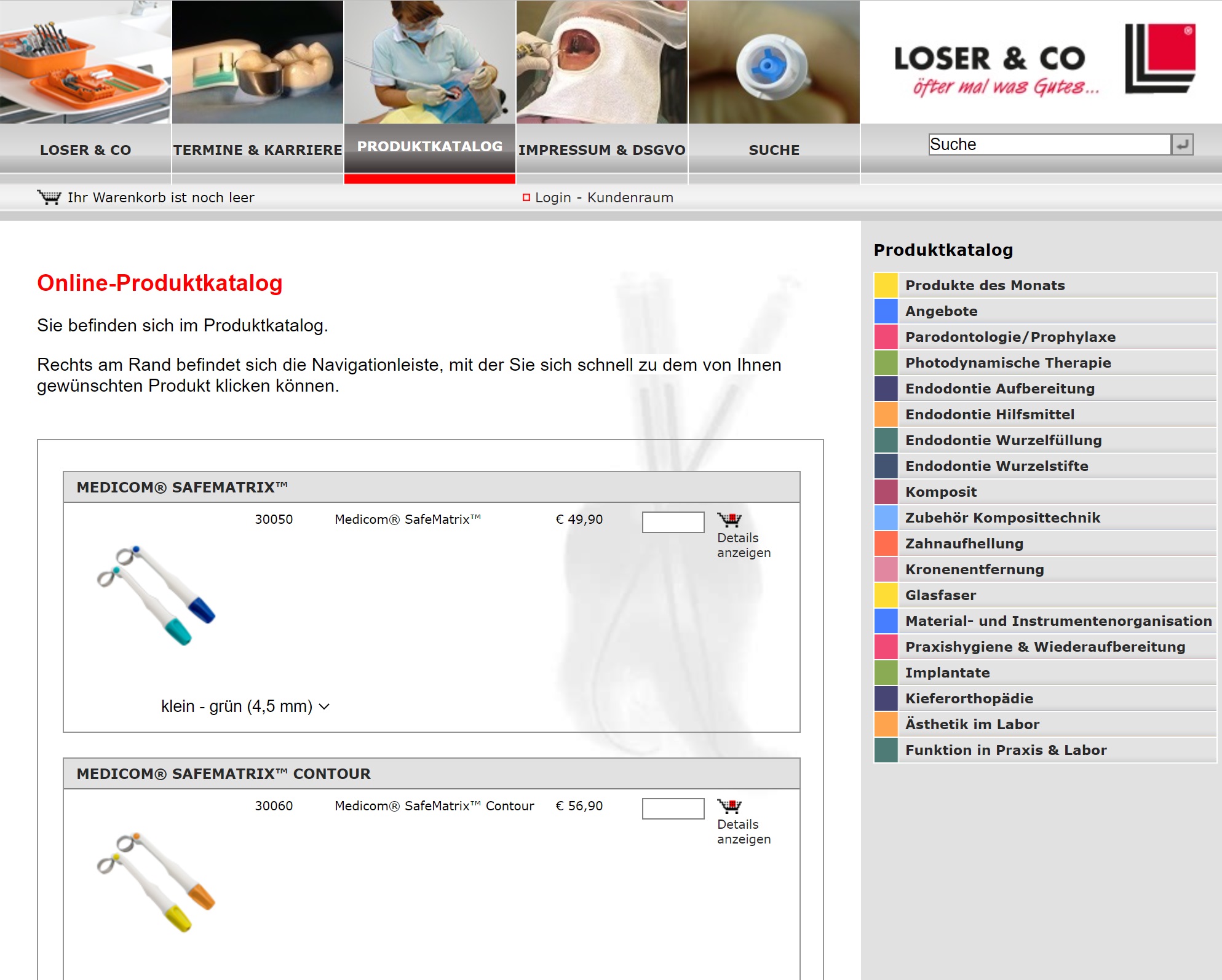Click the € 49,90 price
This screenshot has width=1222, height=980.
tap(579, 520)
